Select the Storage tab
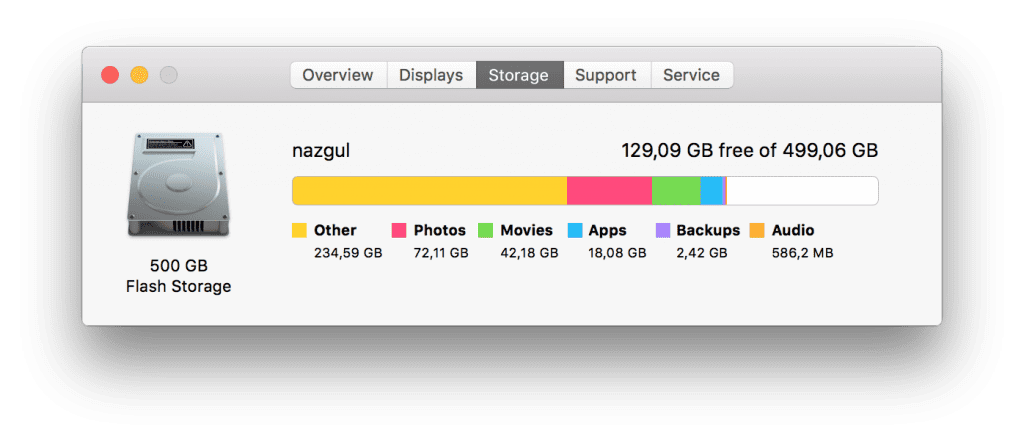1024x443 pixels. click(x=519, y=75)
